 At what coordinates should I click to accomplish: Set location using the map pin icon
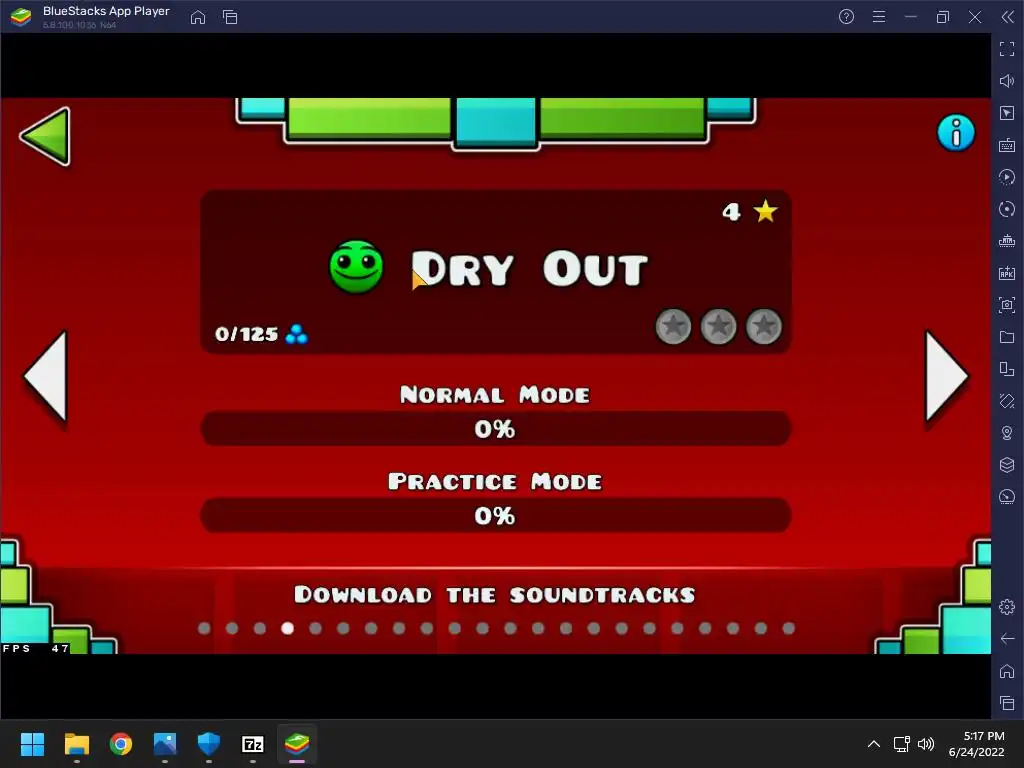point(1007,433)
